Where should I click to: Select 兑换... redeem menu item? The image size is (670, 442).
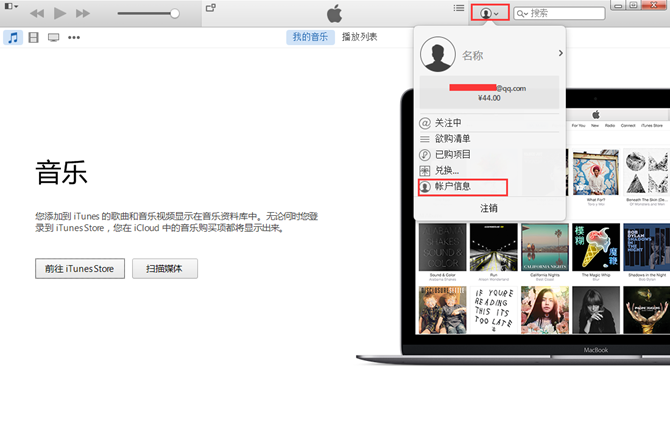[x=489, y=171]
